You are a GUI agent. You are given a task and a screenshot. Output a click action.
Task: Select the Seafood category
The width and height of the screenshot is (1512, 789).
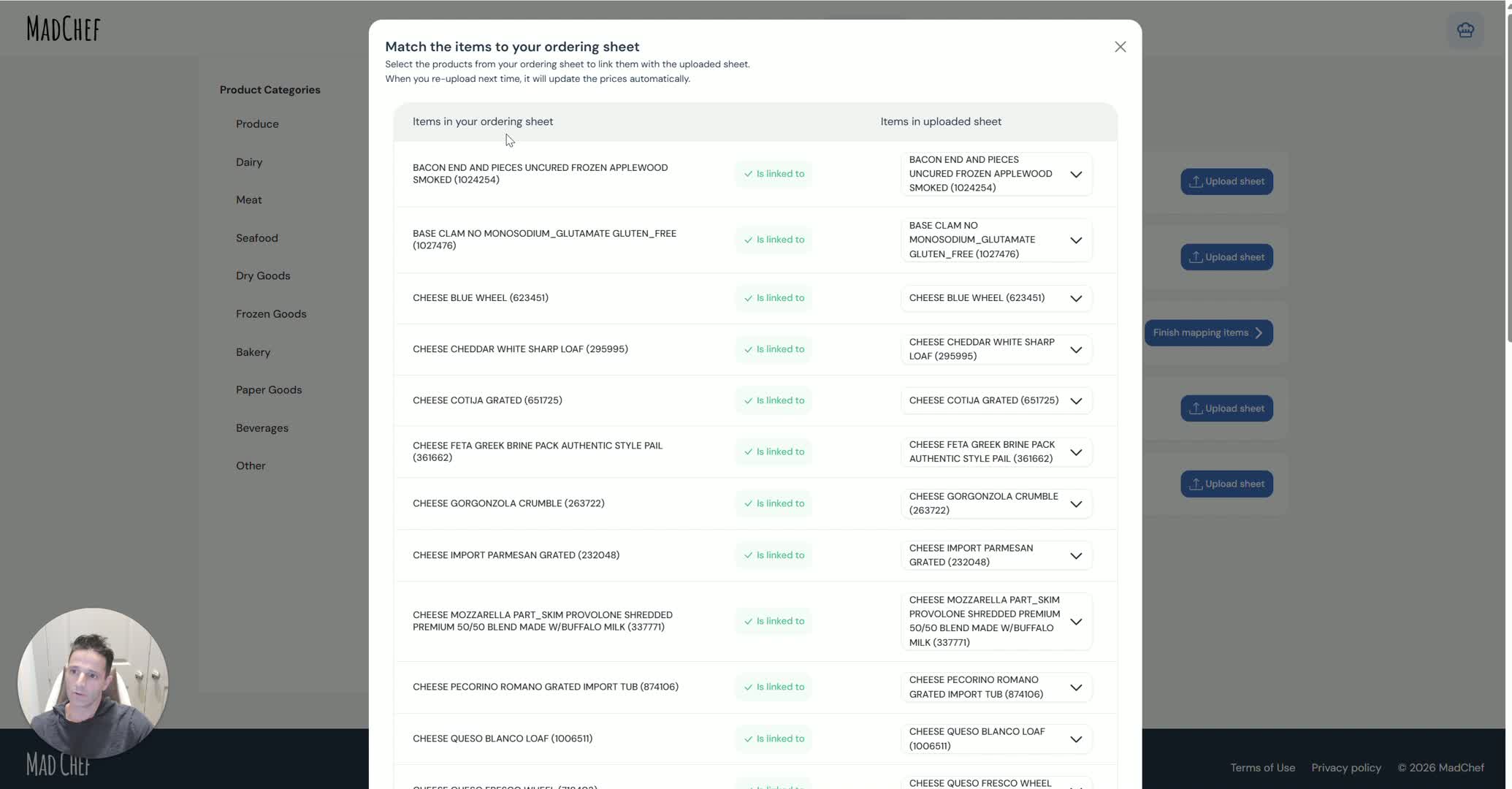pyautogui.click(x=256, y=238)
